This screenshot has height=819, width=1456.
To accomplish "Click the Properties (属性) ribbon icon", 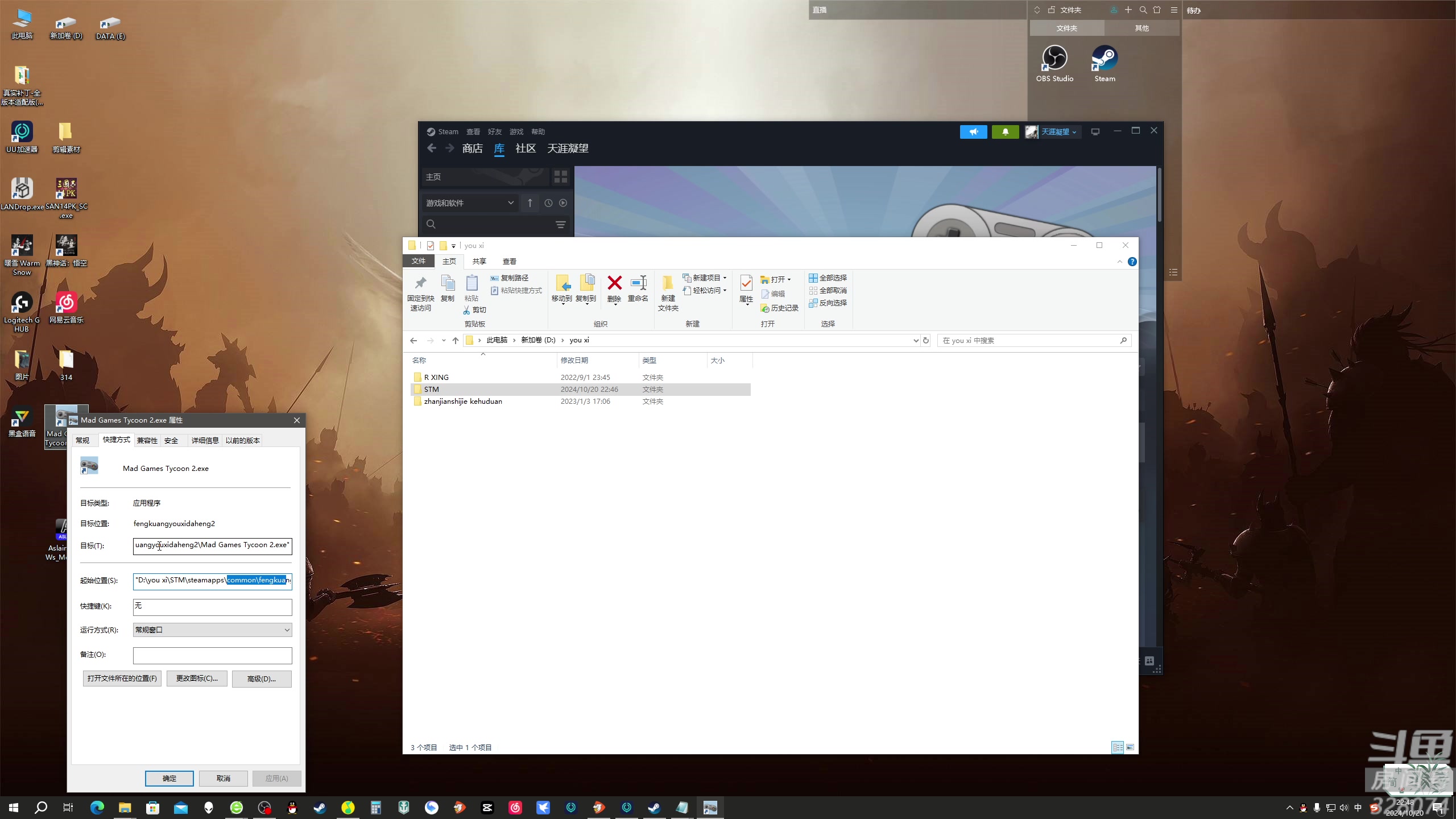I will pyautogui.click(x=746, y=289).
